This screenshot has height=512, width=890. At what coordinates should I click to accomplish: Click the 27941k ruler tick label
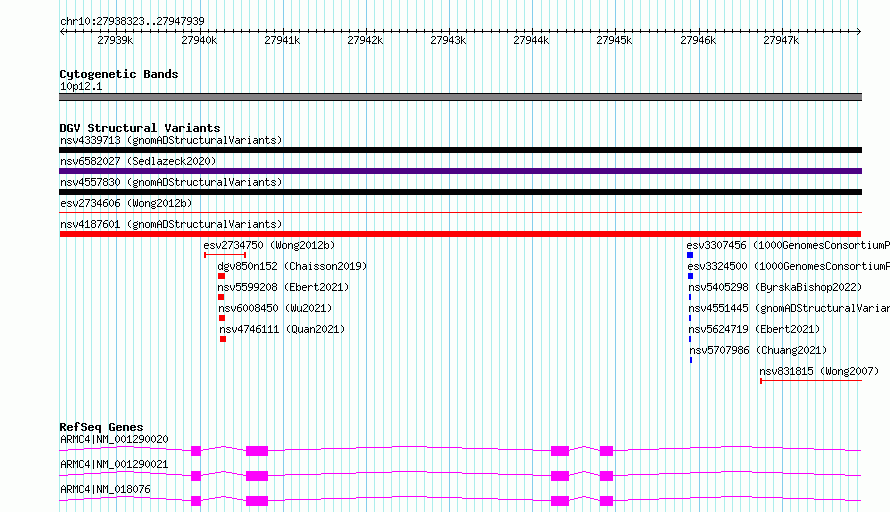click(282, 40)
